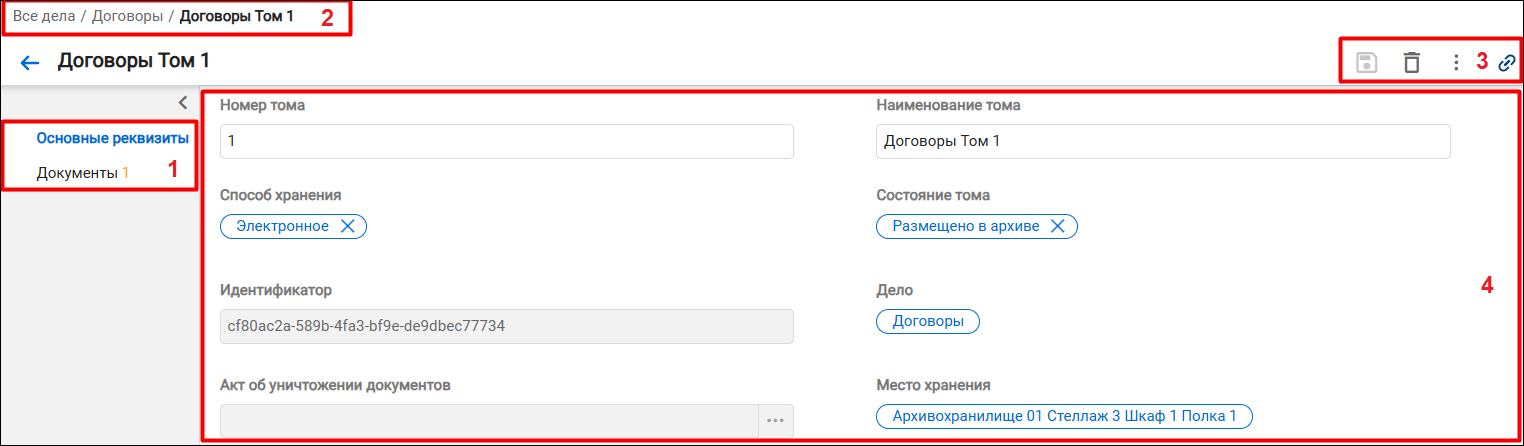Click the Номер тома input field
The width and height of the screenshot is (1524, 446).
point(506,141)
